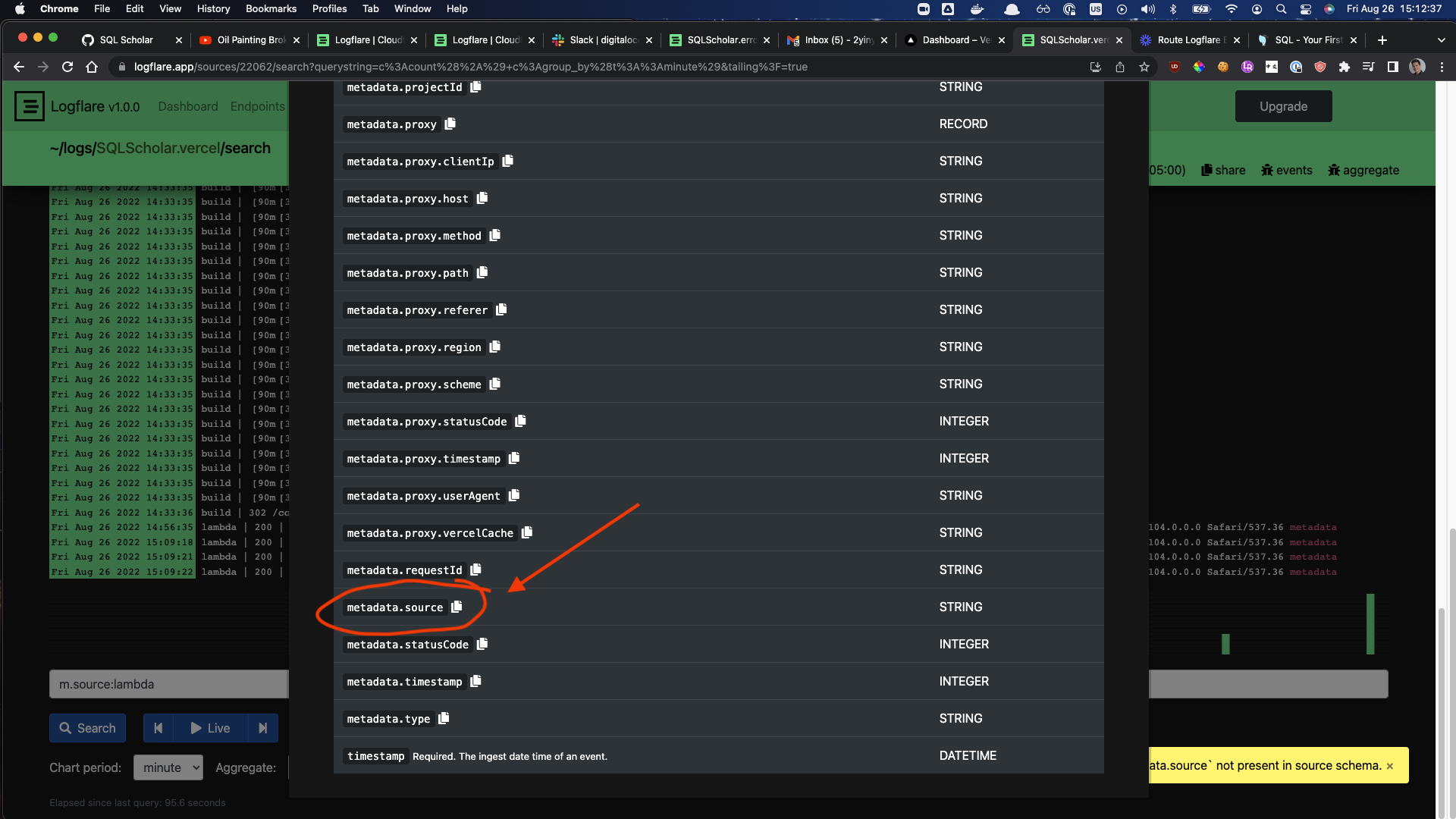Image resolution: width=1456 pixels, height=819 pixels.
Task: Copy the metadata.proxy.userAgent field name
Action: tap(513, 495)
